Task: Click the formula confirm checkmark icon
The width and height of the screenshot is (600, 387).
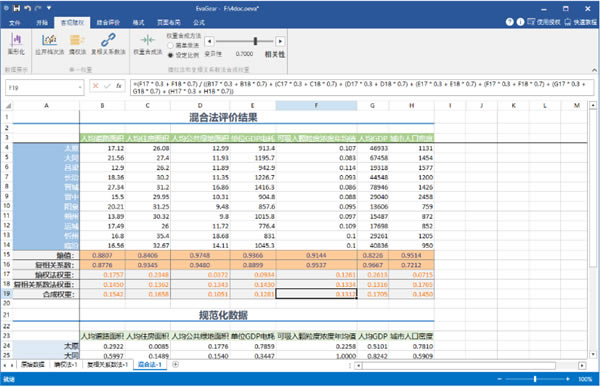Action: [107, 86]
